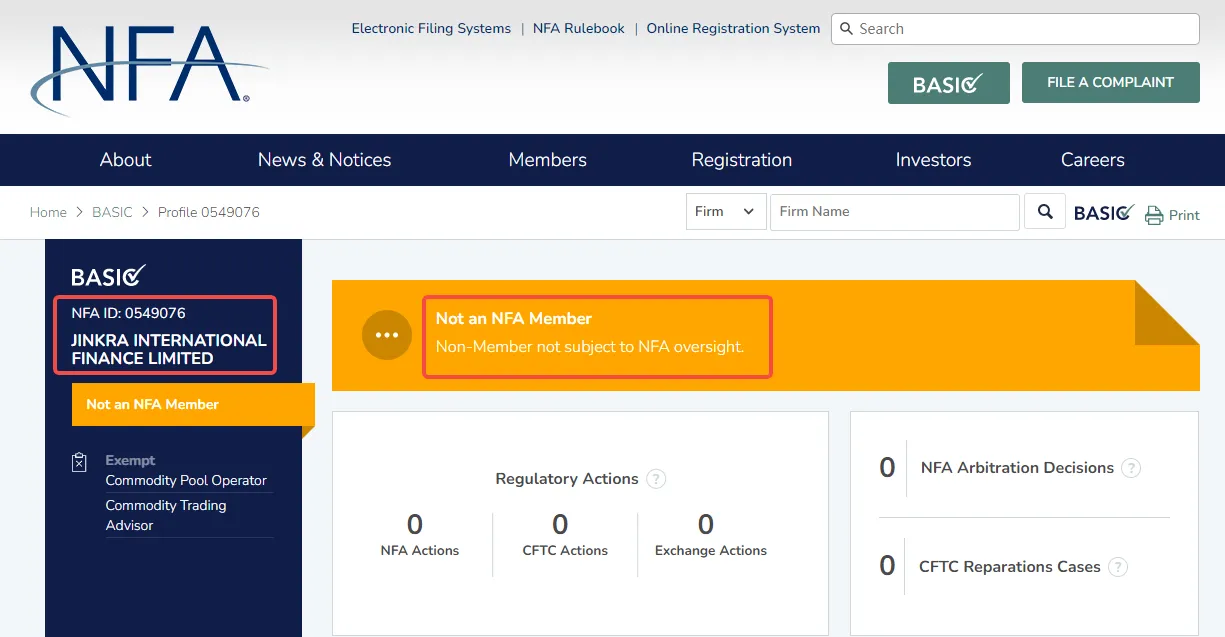Image resolution: width=1225 pixels, height=637 pixels.
Task: Open the Electronic Filing Systems link
Action: coord(431,28)
